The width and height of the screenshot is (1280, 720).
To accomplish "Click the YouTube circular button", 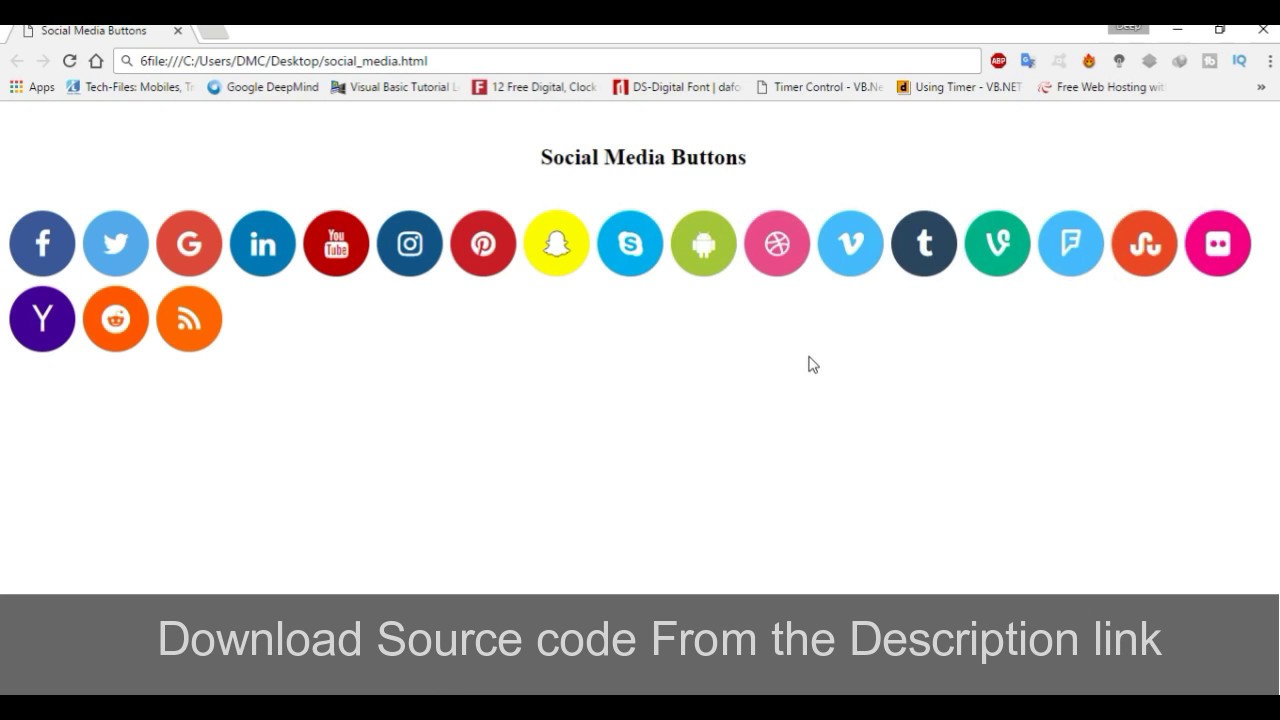I will point(336,243).
